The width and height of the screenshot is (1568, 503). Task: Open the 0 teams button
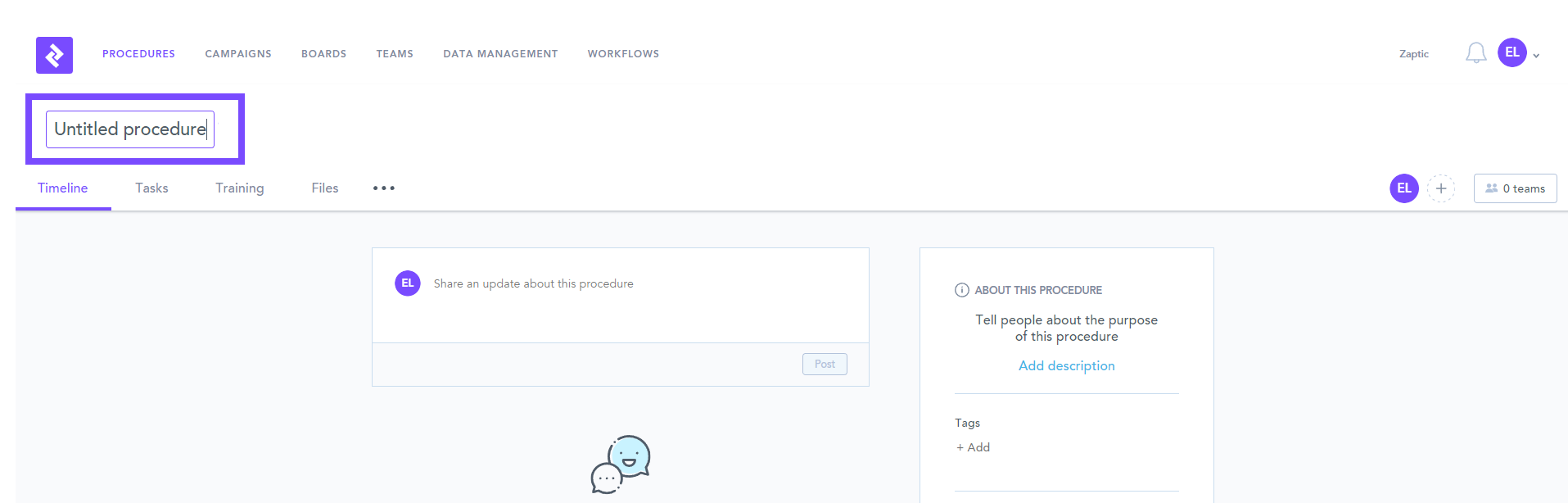click(1515, 188)
